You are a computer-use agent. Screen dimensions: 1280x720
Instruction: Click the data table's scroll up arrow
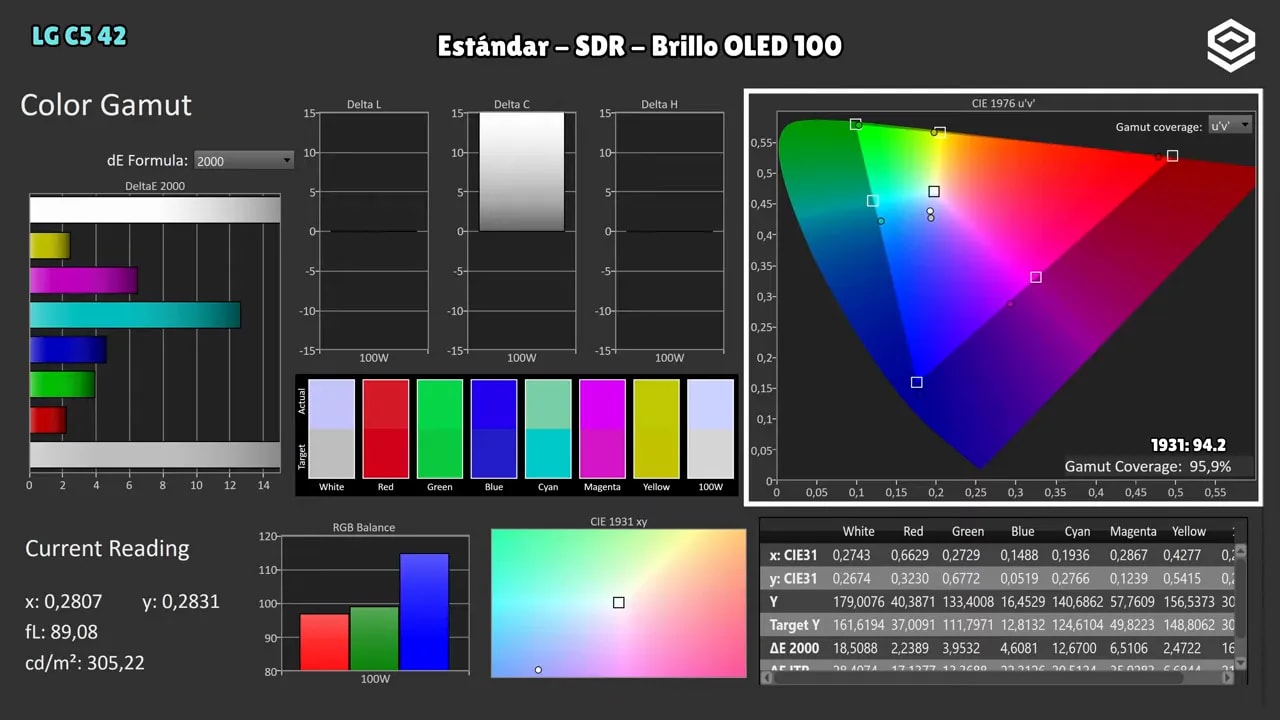coord(1241,550)
